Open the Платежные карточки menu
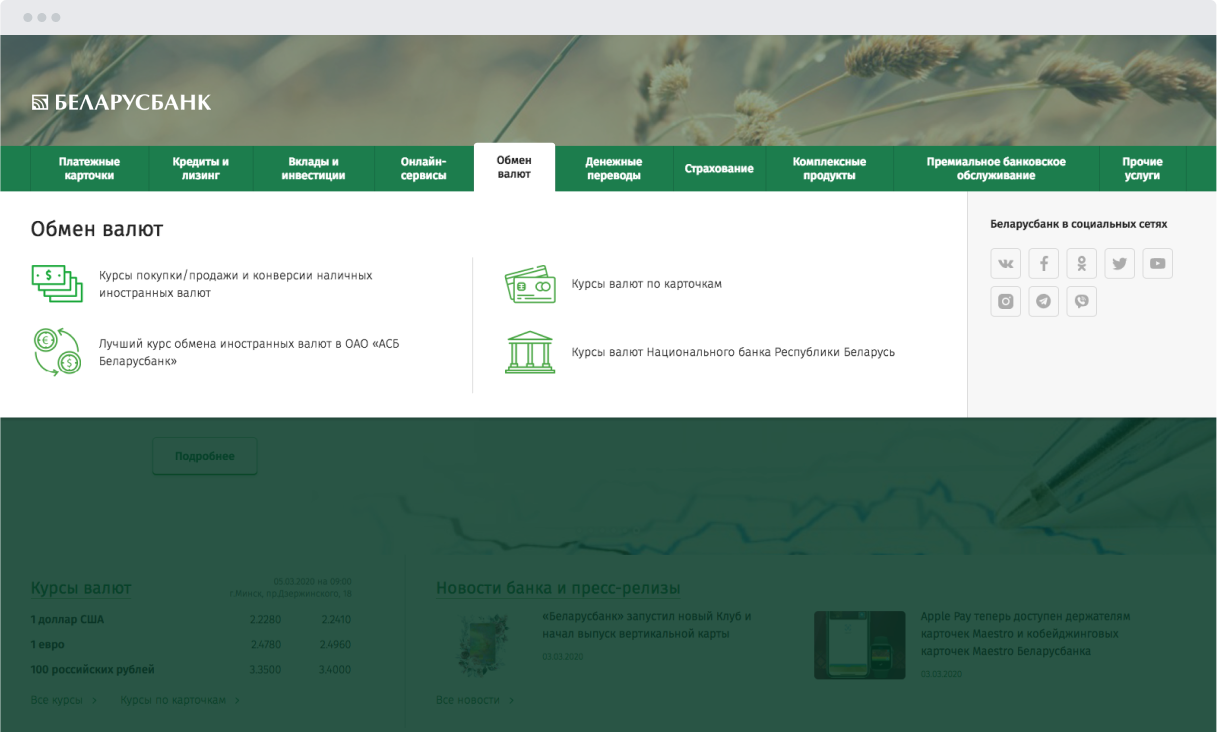This screenshot has height=732, width=1217. click(x=89, y=168)
